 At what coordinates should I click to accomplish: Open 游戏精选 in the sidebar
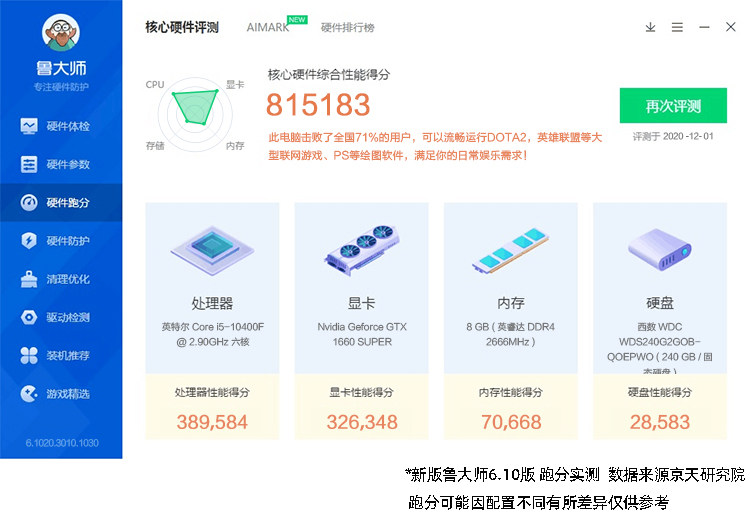coord(61,394)
